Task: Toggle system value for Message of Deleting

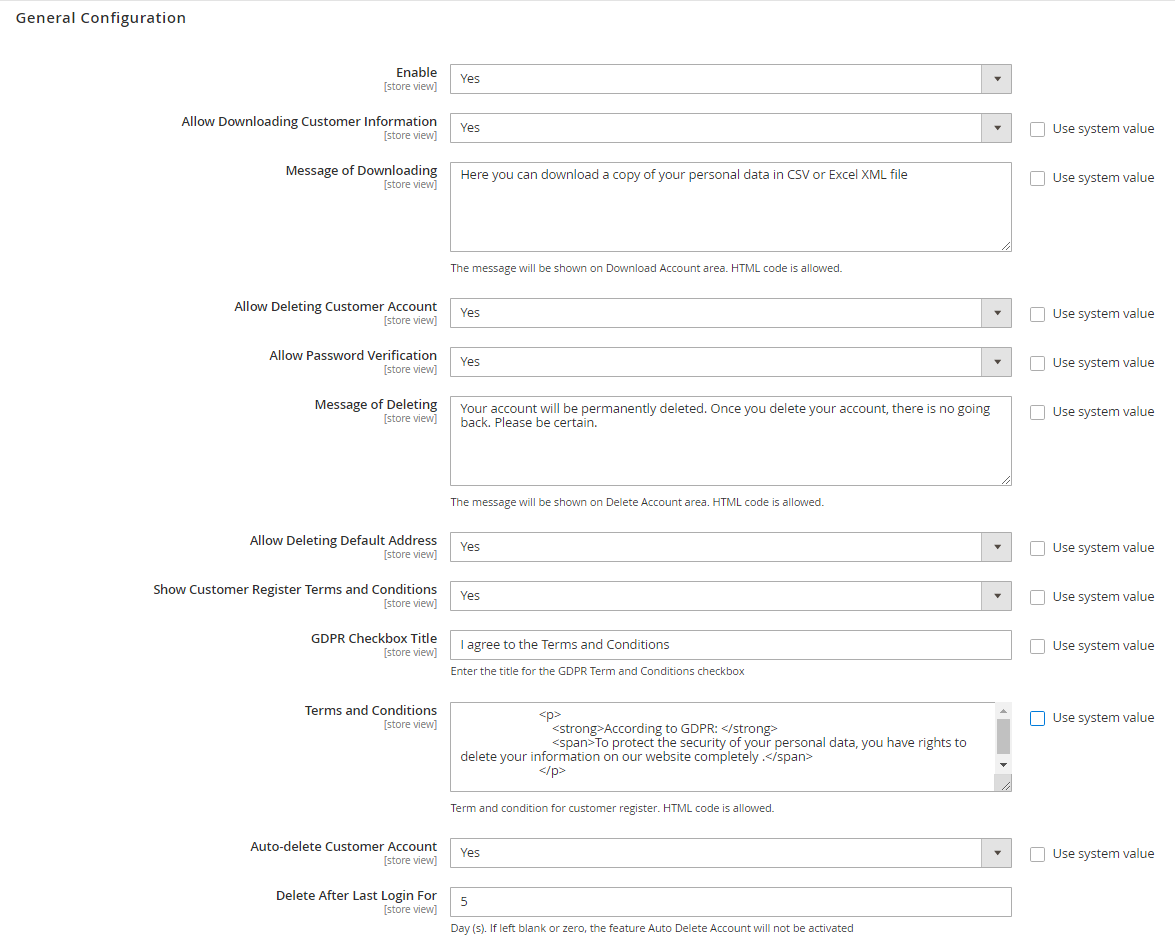Action: point(1038,412)
